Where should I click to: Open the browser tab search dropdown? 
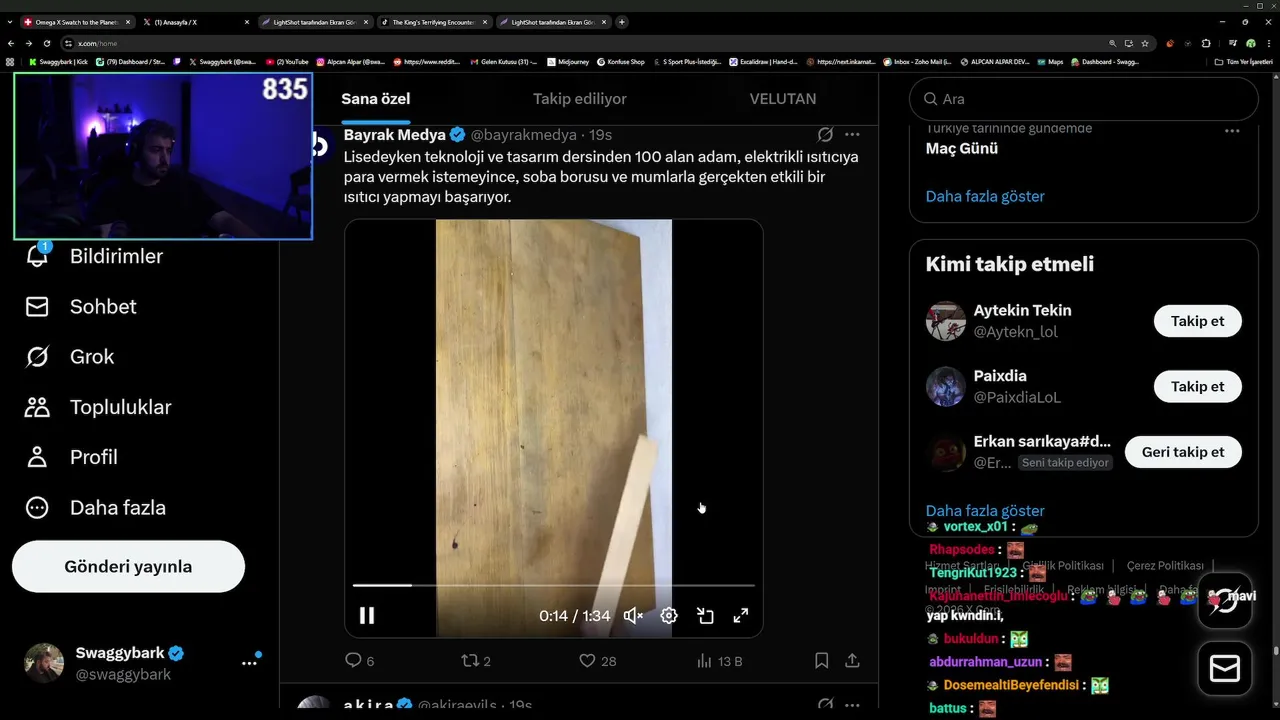coord(9,22)
